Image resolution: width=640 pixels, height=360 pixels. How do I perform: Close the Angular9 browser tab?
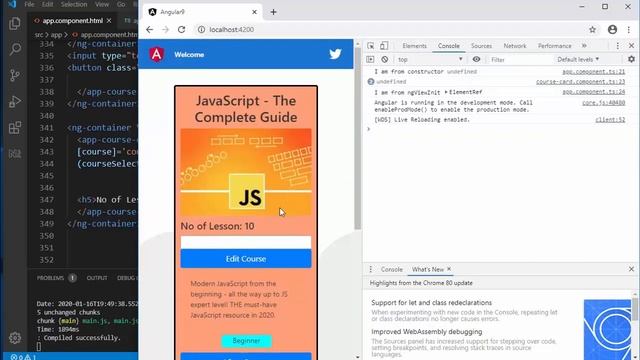pos(254,12)
